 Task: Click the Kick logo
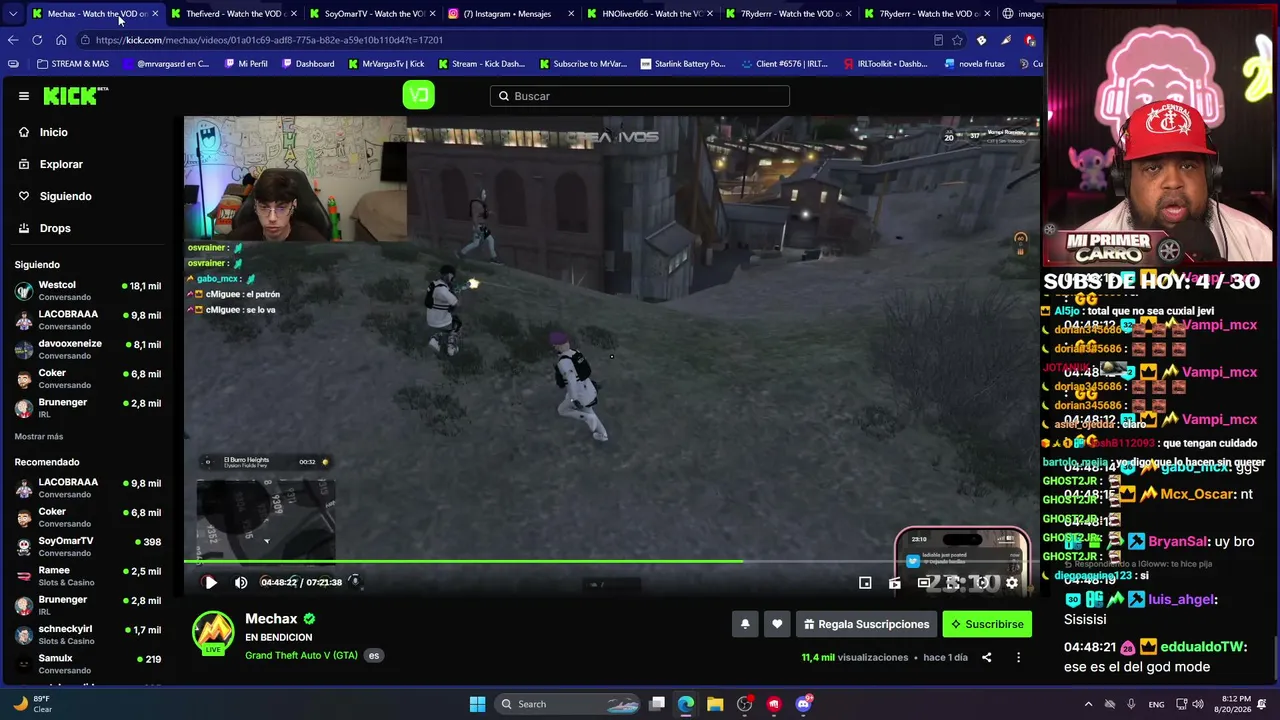tap(75, 96)
